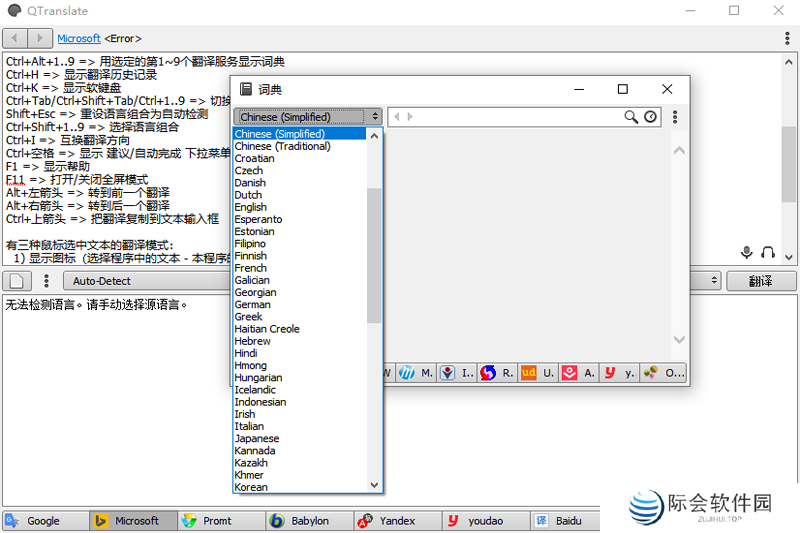Click the source text pane scrollbar down arrow

[789, 258]
